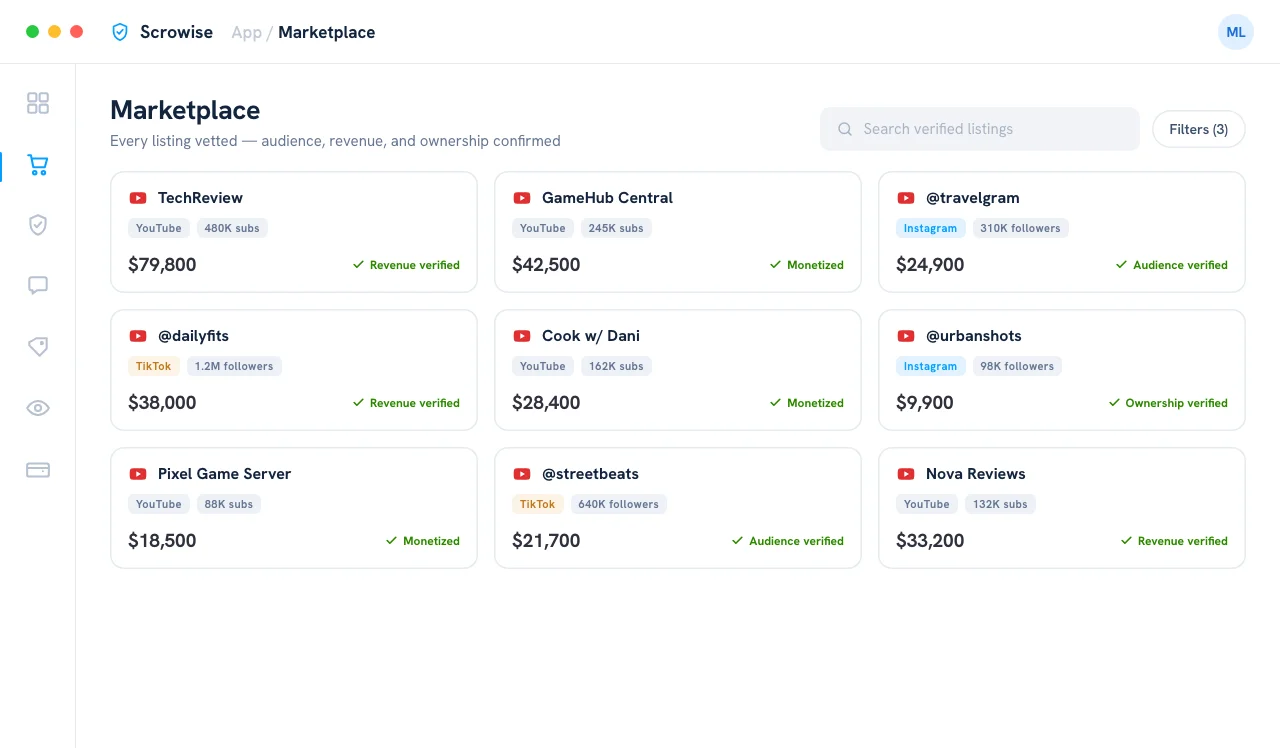
Task: Click the Marketplace breadcrumb
Action: point(327,32)
